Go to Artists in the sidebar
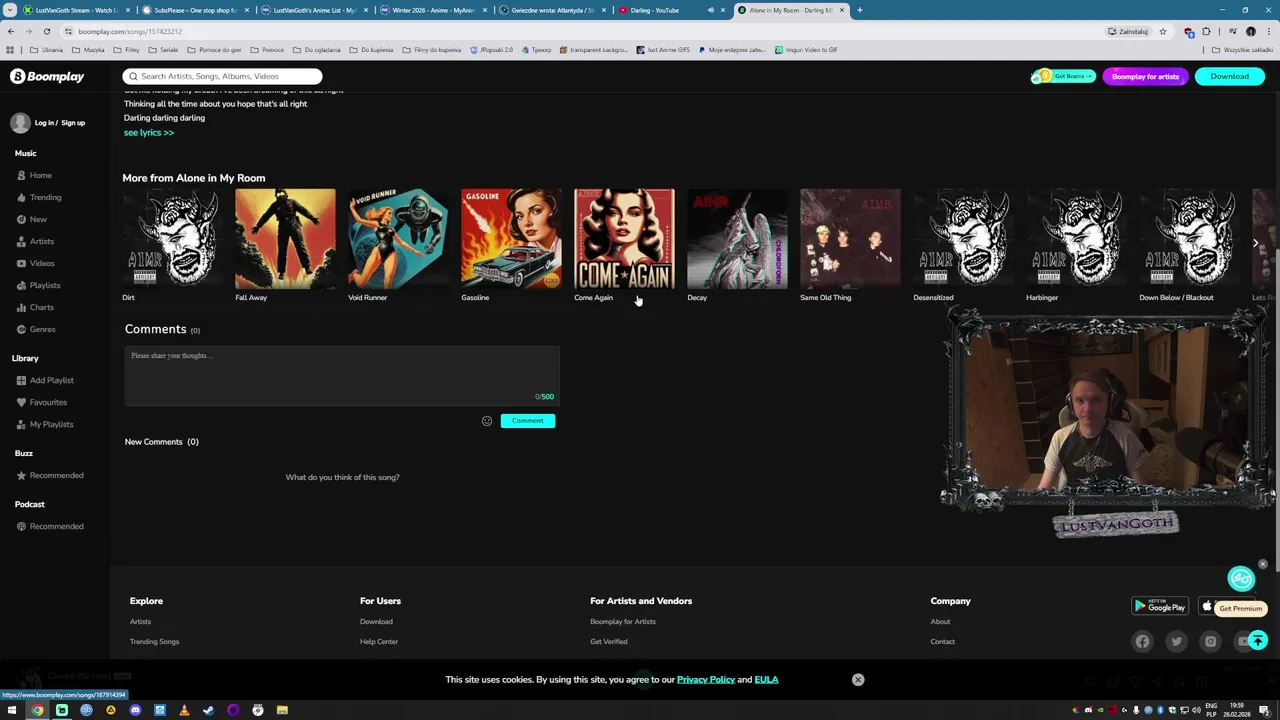 pyautogui.click(x=41, y=241)
